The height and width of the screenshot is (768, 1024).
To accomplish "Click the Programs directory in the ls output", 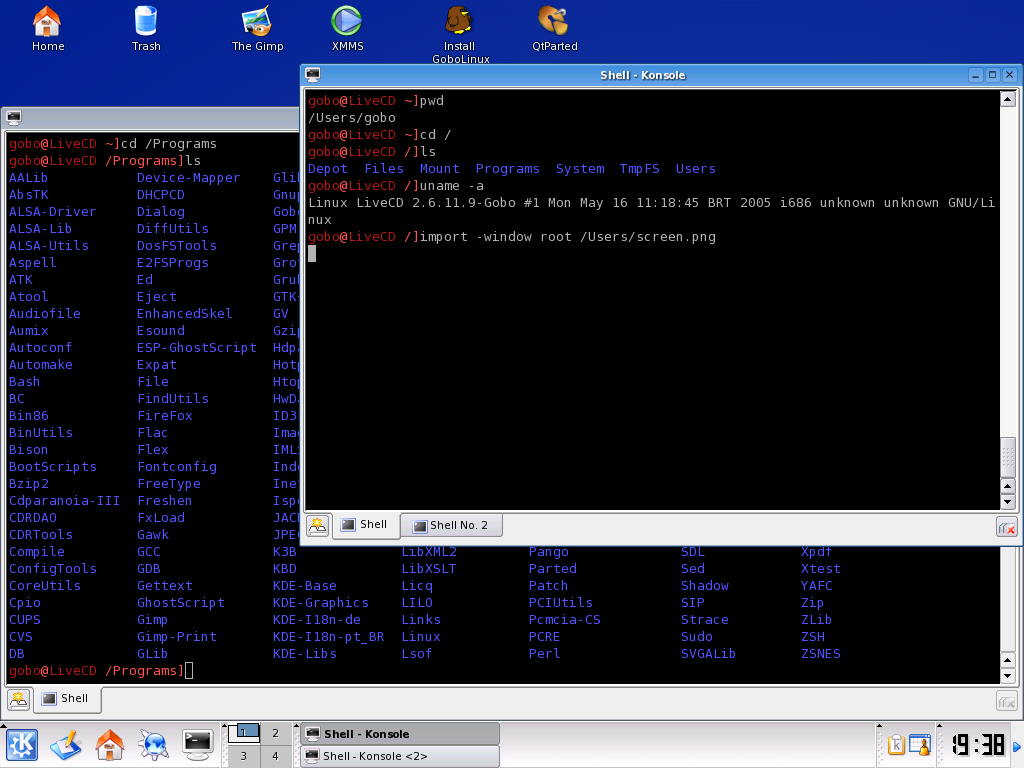I will tap(507, 169).
